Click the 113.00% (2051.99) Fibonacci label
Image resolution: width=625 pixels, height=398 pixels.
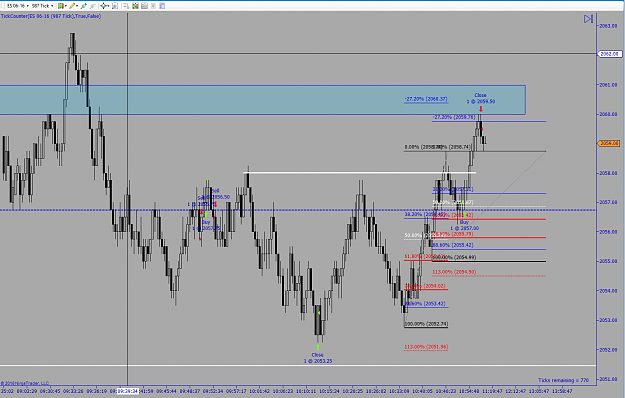point(426,347)
